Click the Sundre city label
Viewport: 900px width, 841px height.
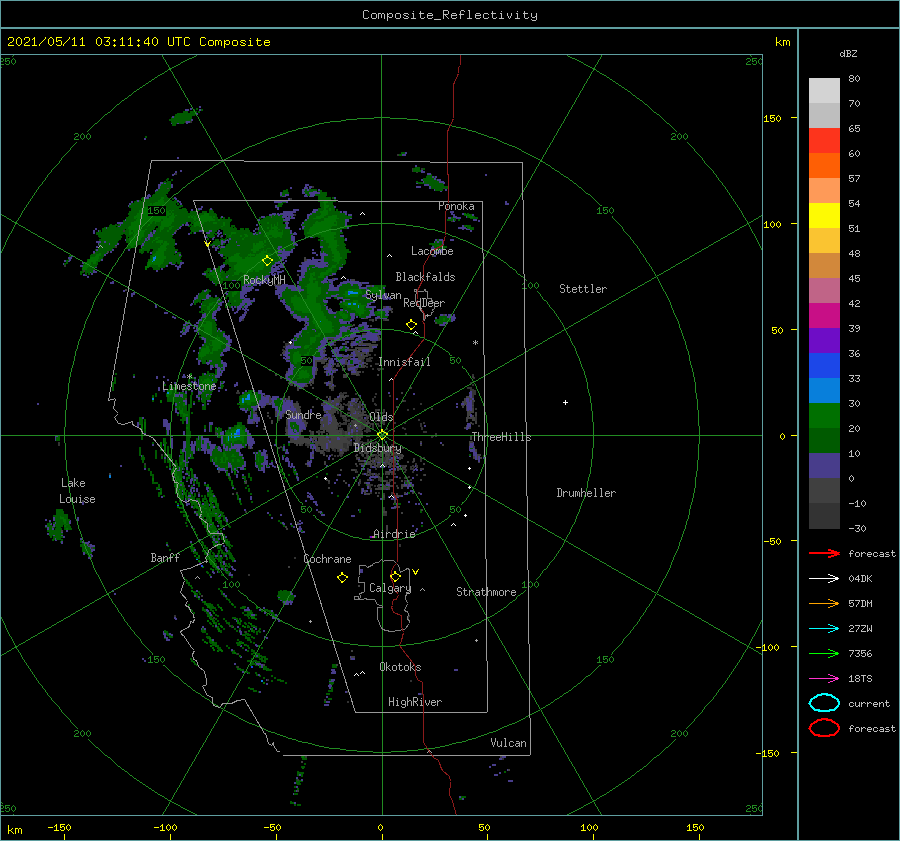coord(303,414)
